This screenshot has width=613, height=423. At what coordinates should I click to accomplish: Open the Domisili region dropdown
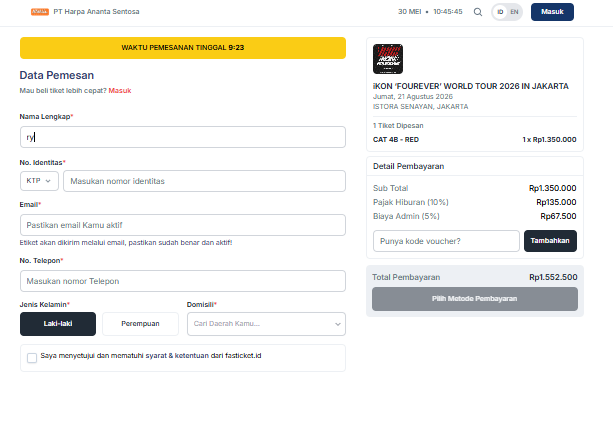[x=266, y=324]
